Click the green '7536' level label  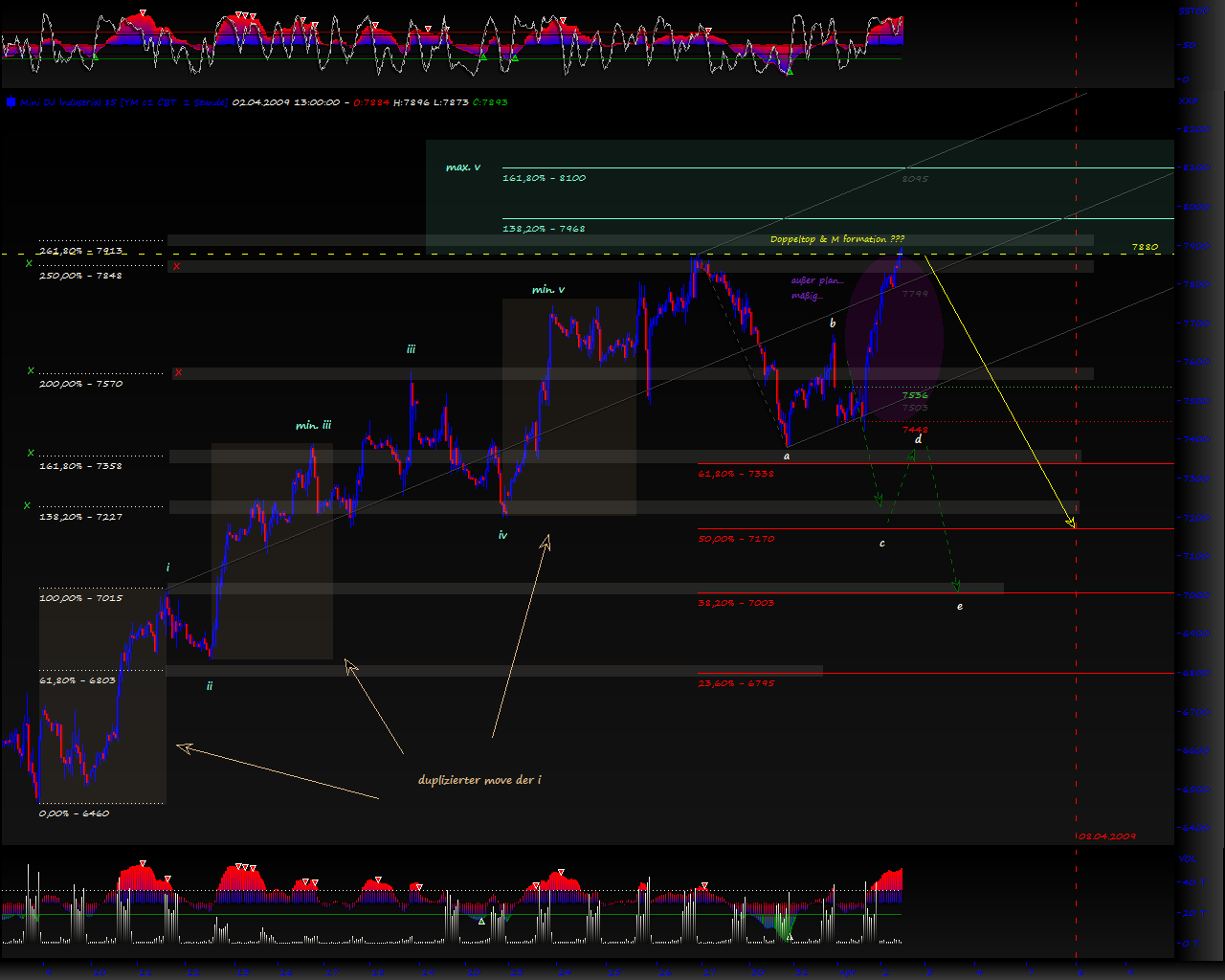tap(915, 395)
